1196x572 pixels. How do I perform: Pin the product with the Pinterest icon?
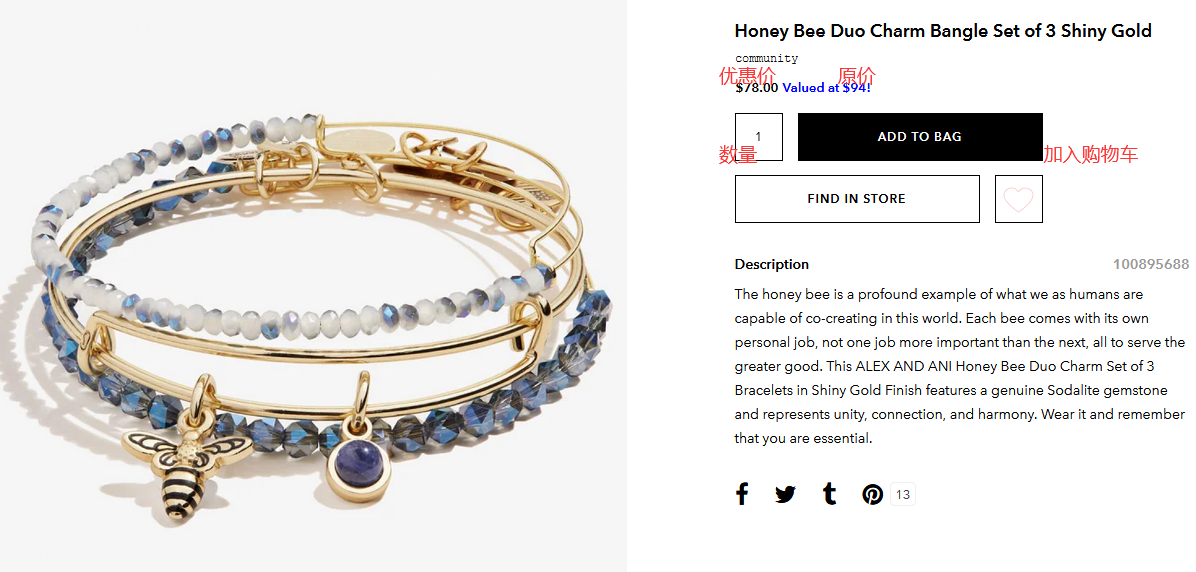873,494
